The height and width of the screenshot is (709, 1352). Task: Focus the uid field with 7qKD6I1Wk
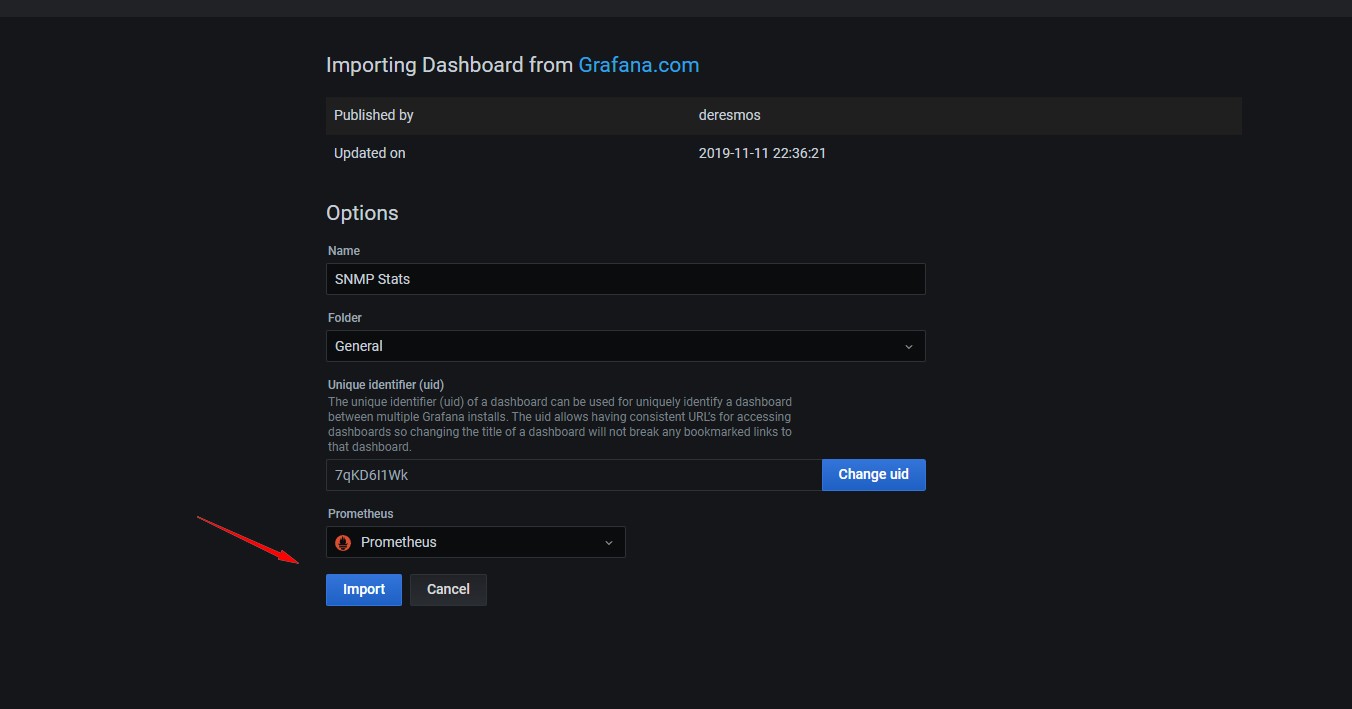point(573,475)
